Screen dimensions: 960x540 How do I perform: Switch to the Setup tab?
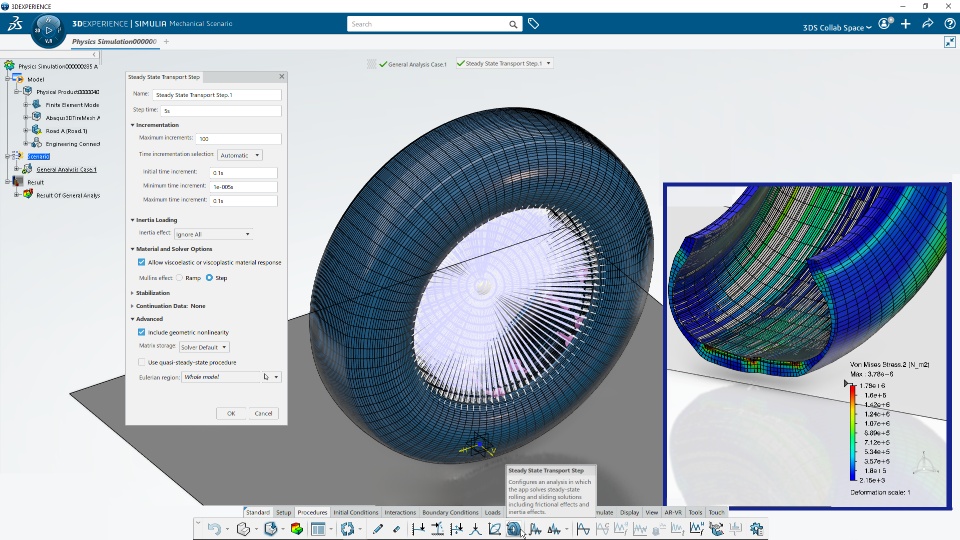click(x=283, y=512)
